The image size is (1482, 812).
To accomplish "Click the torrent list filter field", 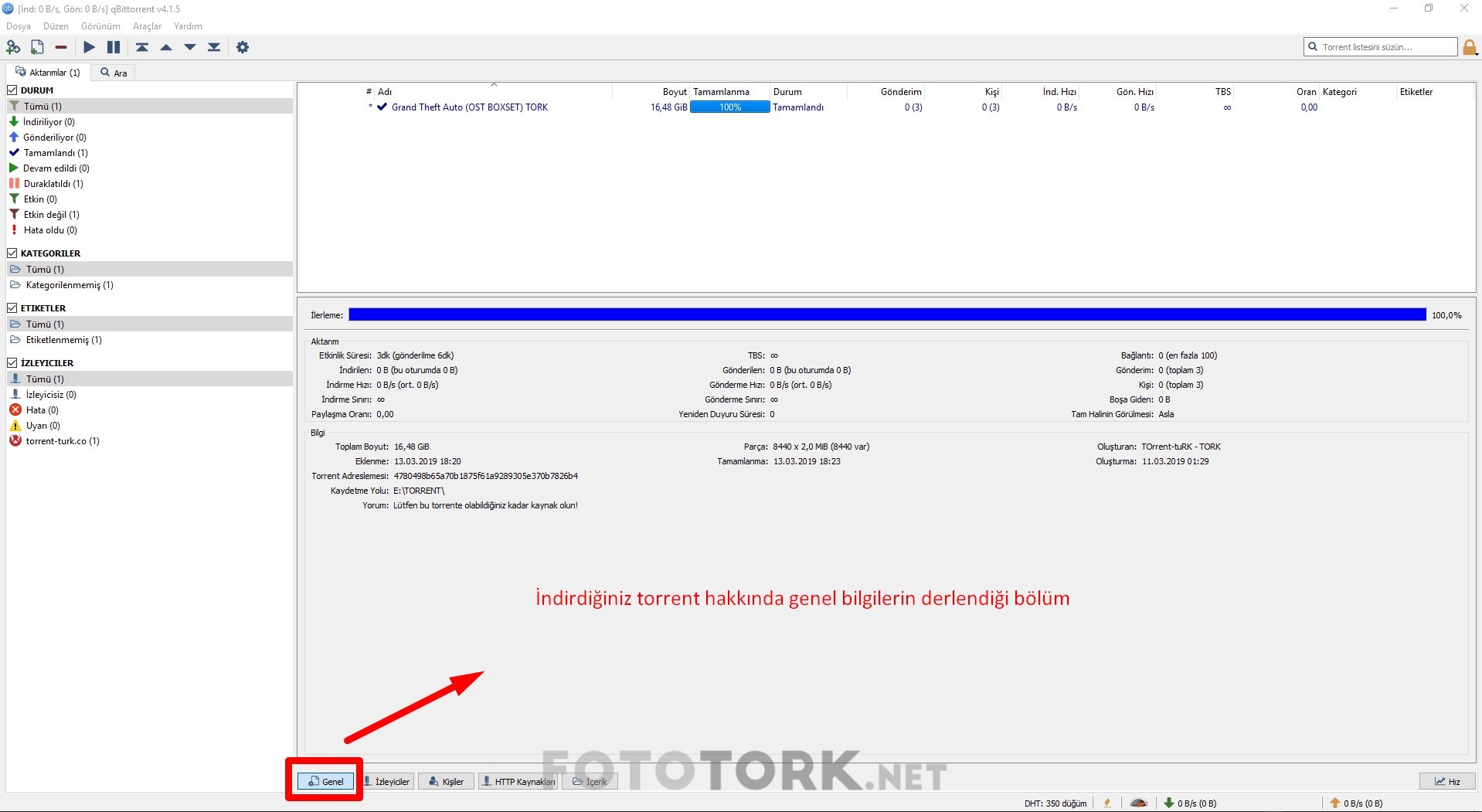I will click(x=1381, y=47).
